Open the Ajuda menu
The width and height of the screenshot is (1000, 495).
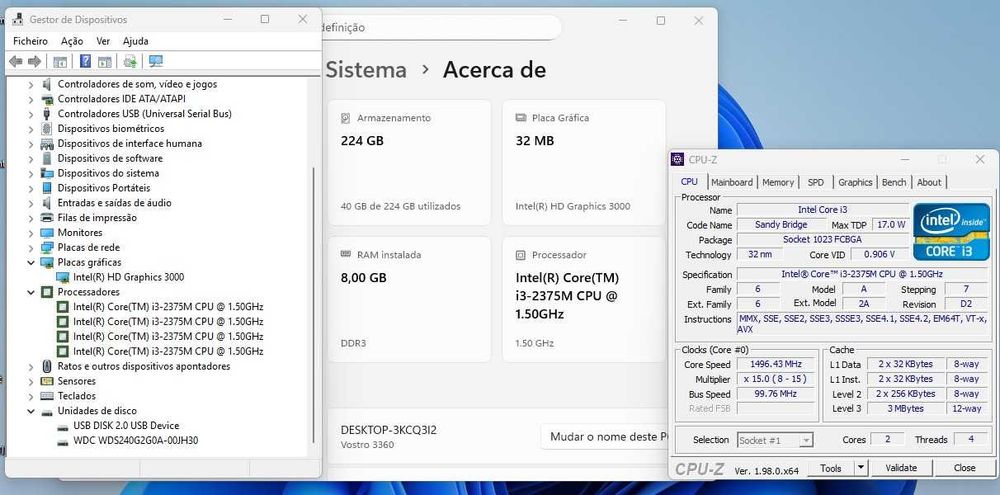(x=135, y=41)
